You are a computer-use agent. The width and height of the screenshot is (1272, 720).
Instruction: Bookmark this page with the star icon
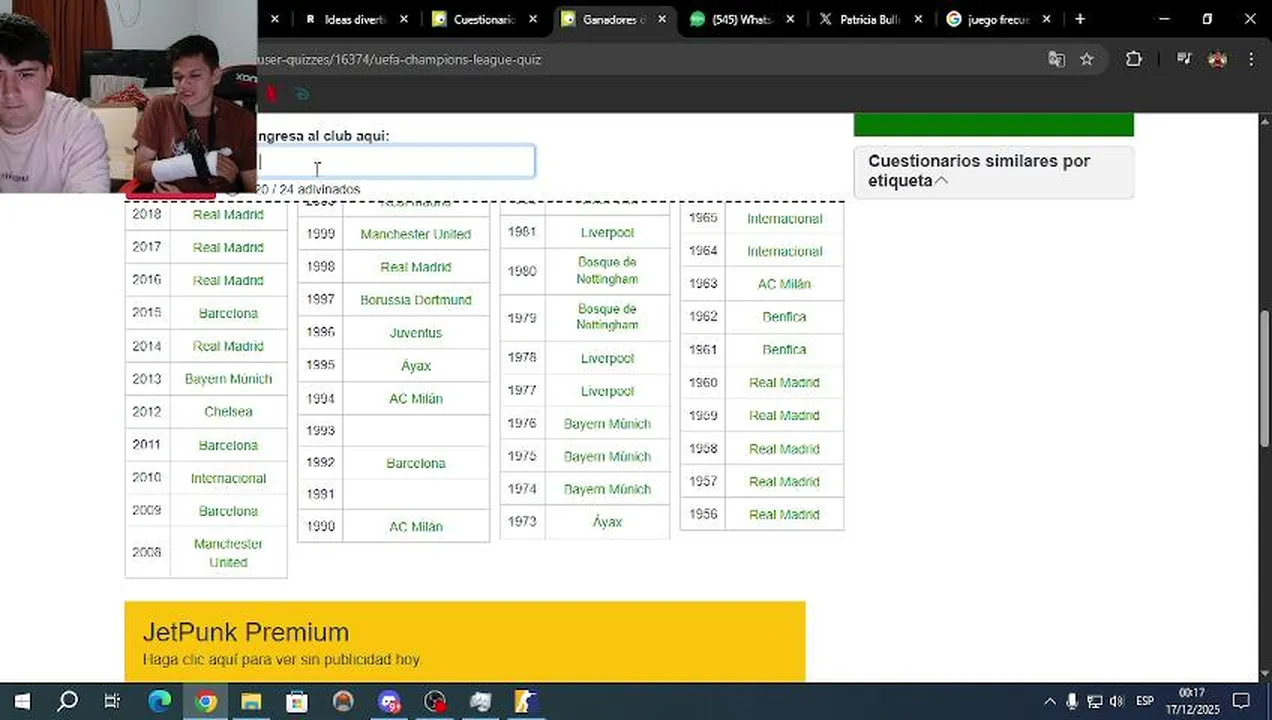coord(1087,59)
